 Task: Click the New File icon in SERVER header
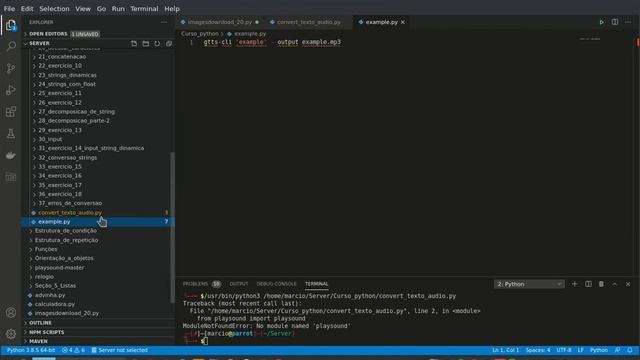click(134, 43)
